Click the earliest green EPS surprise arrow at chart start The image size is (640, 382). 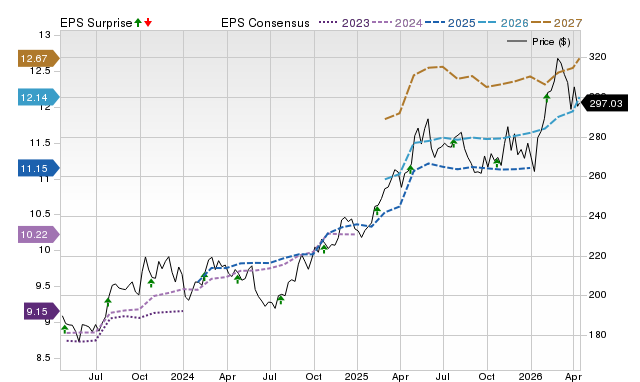click(x=64, y=329)
